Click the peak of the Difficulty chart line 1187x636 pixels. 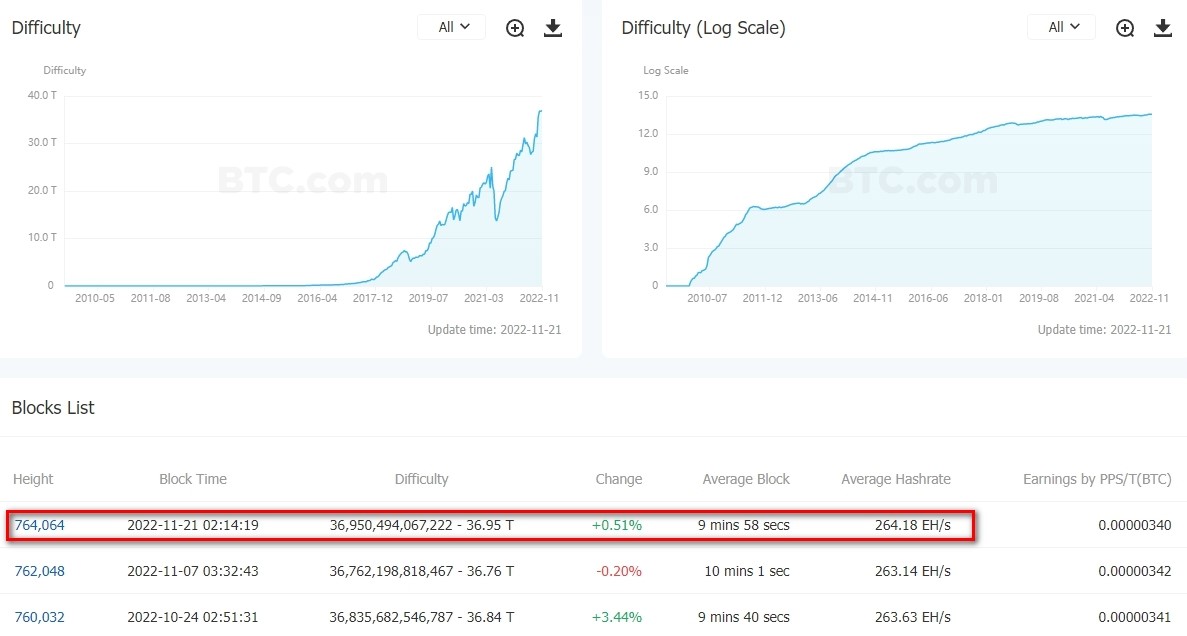coord(540,111)
